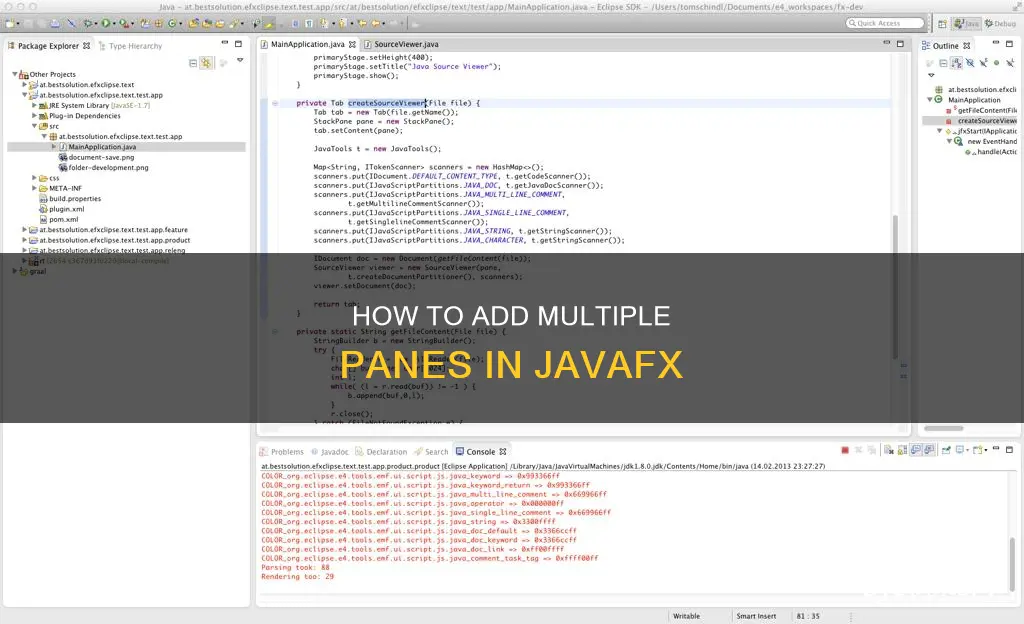Screen dimensions: 1024x624
Task: Expand the at.bestsolution.efxclipse.text project
Action: coord(25,84)
